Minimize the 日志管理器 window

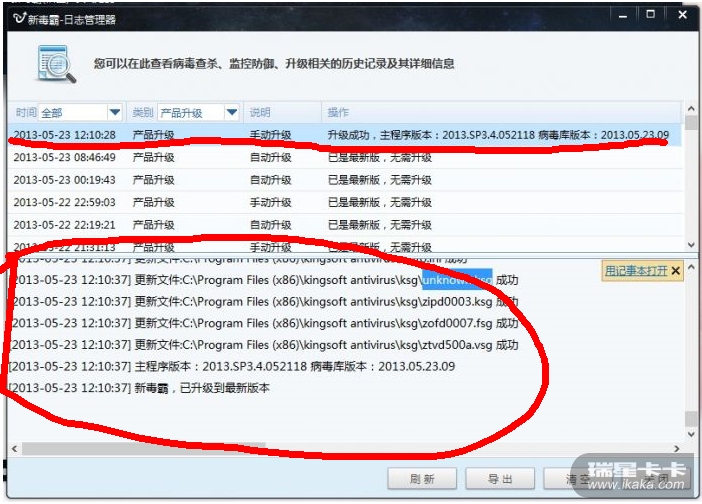[623, 16]
